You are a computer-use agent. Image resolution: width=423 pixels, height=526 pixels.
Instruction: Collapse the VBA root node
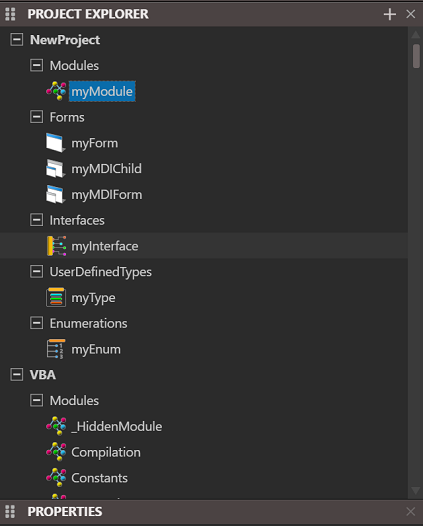(16, 374)
